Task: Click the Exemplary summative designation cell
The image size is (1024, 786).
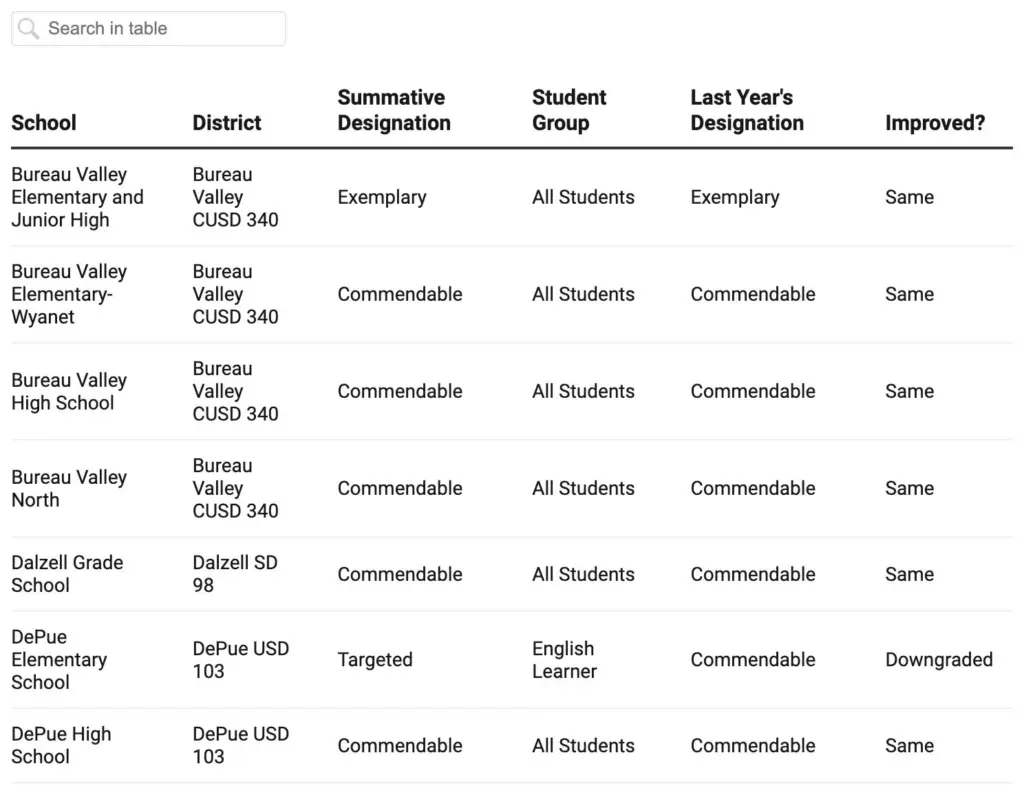Action: coord(382,197)
